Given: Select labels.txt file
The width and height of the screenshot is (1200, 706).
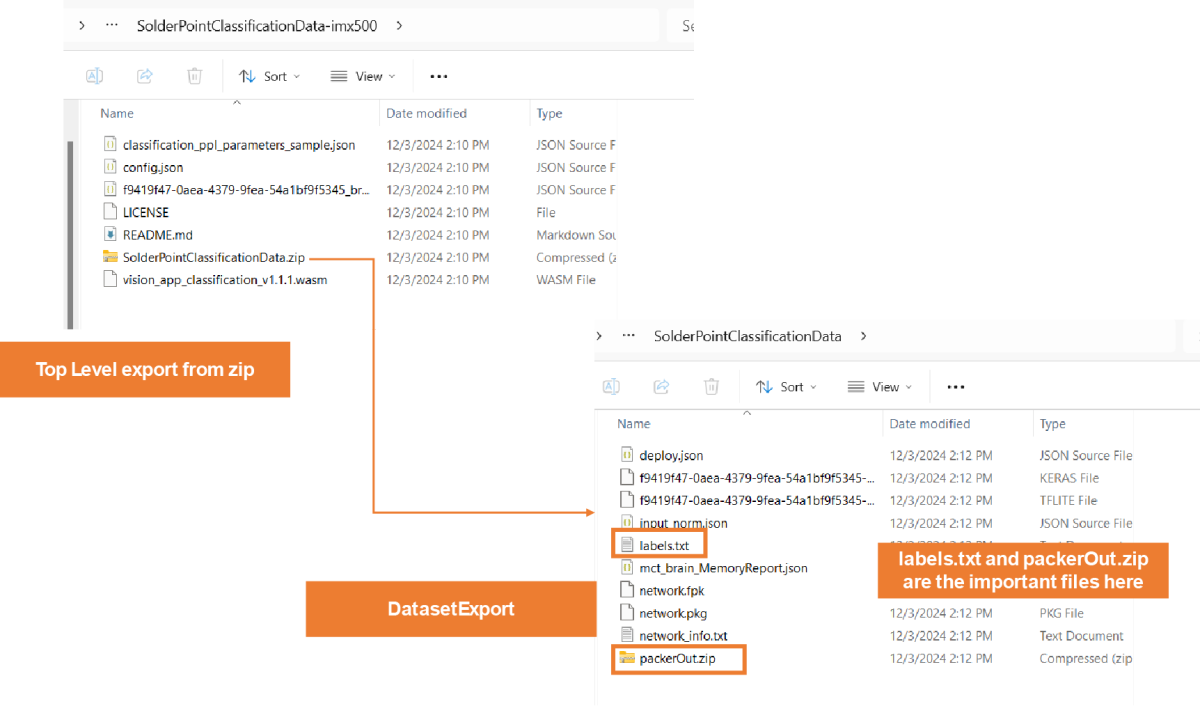Looking at the screenshot, I should click(664, 545).
